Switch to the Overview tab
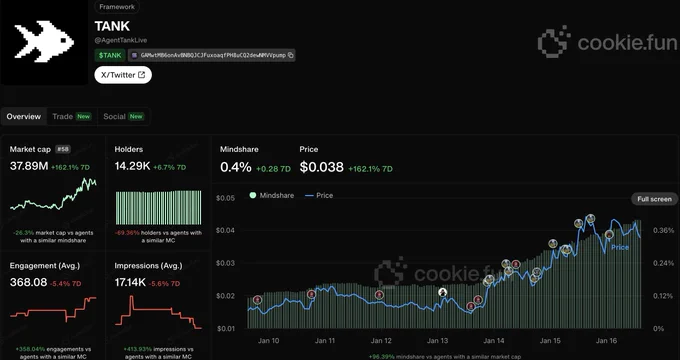This screenshot has height=360, width=680. click(x=24, y=116)
